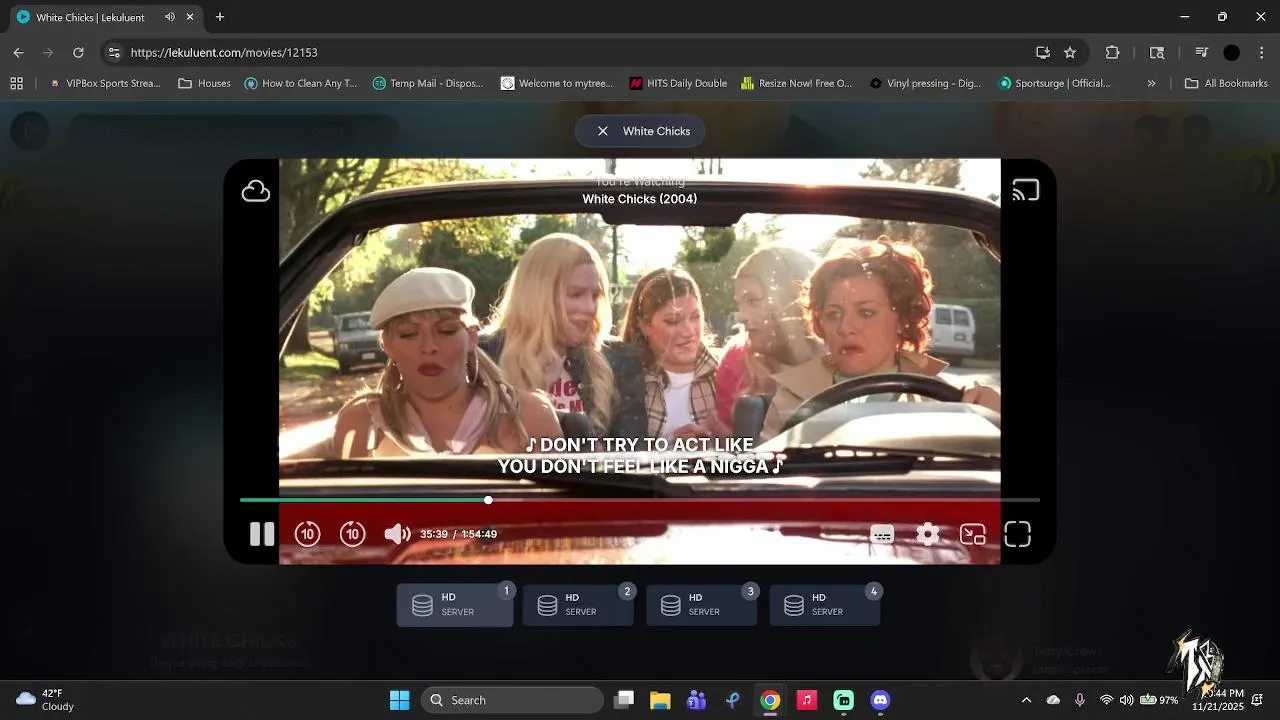This screenshot has width=1280, height=720.
Task: Open a new browser tab
Action: (x=220, y=17)
